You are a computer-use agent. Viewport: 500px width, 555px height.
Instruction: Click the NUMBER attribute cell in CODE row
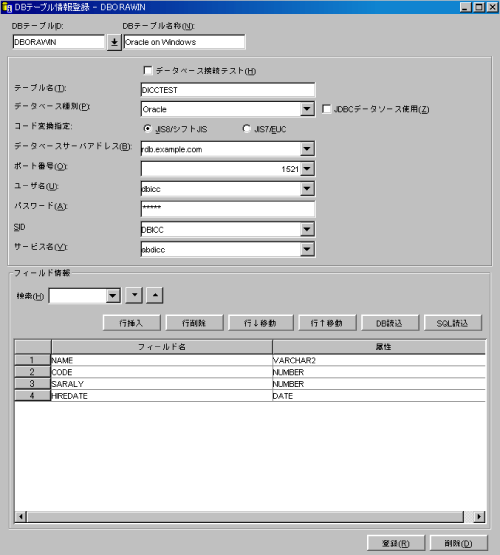pyautogui.click(x=379, y=372)
